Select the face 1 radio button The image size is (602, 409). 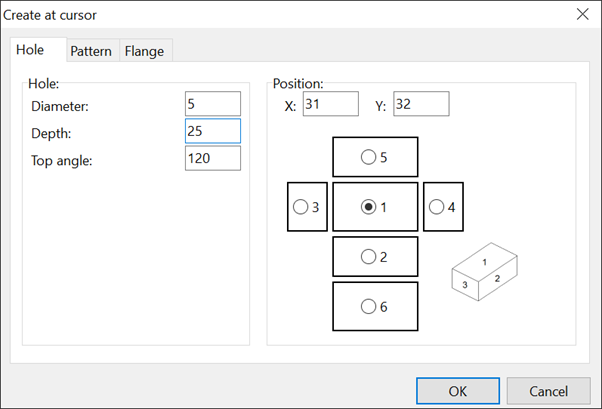click(374, 207)
